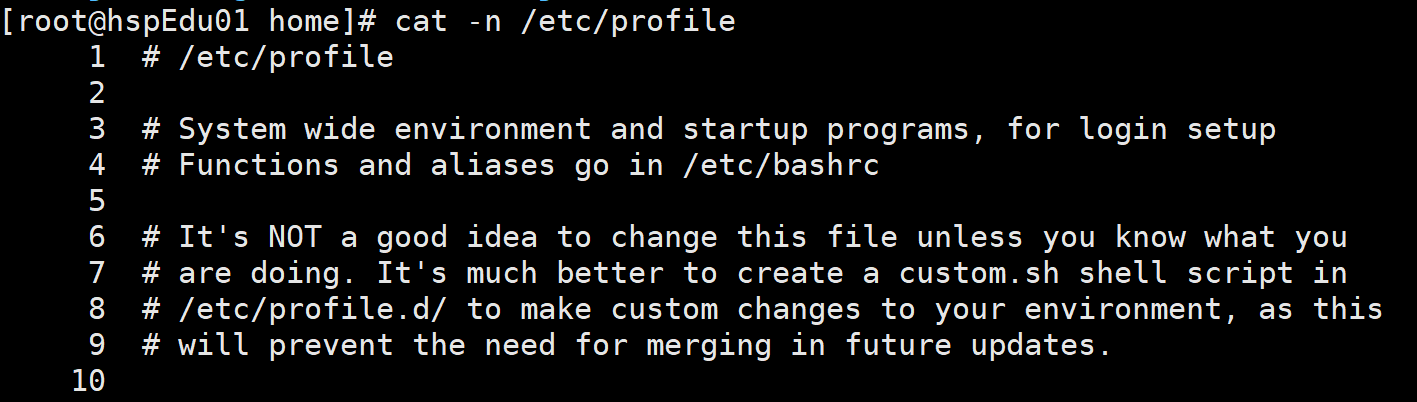Click empty line number 2

pos(97,92)
